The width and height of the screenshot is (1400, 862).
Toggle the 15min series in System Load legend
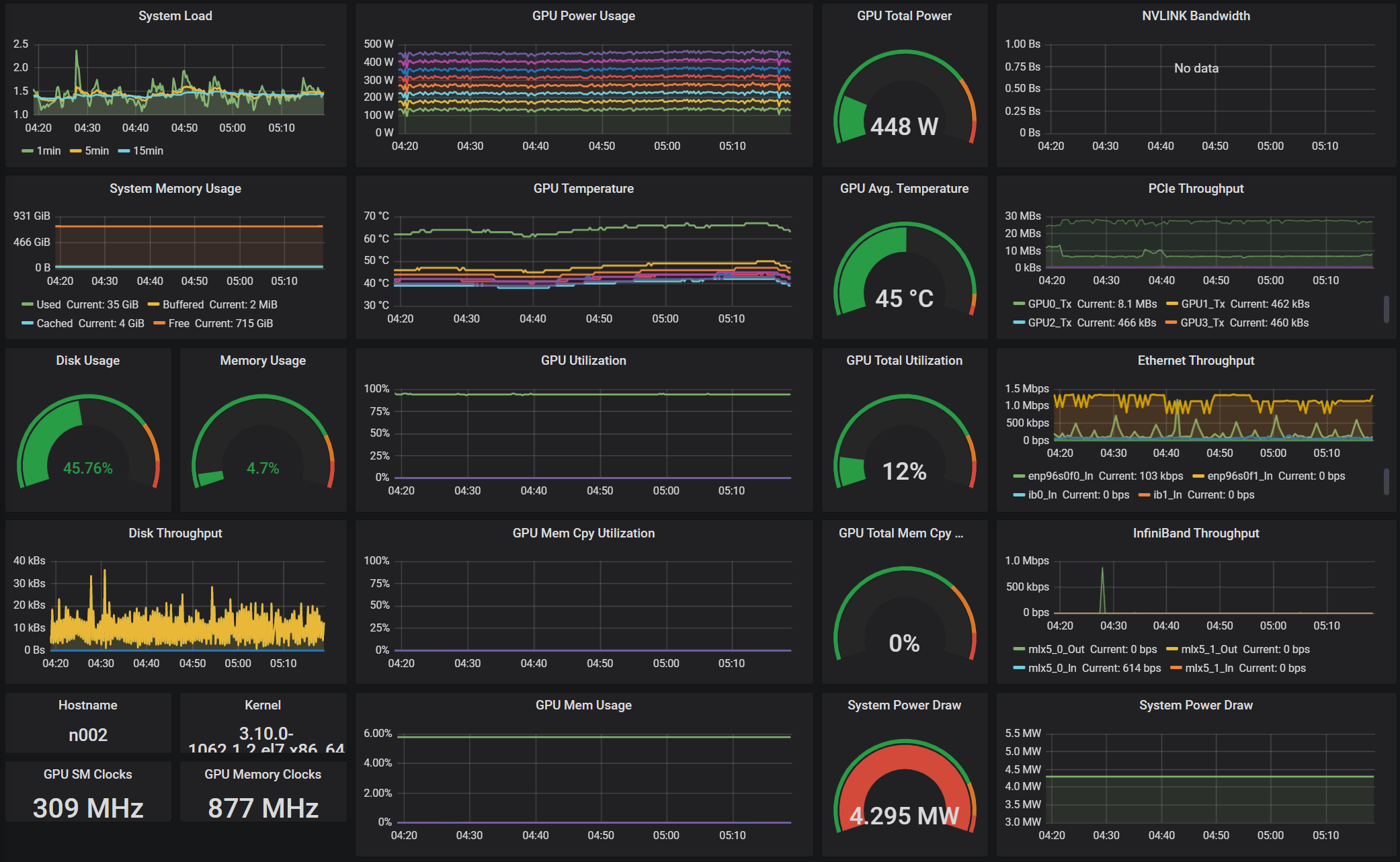[148, 150]
